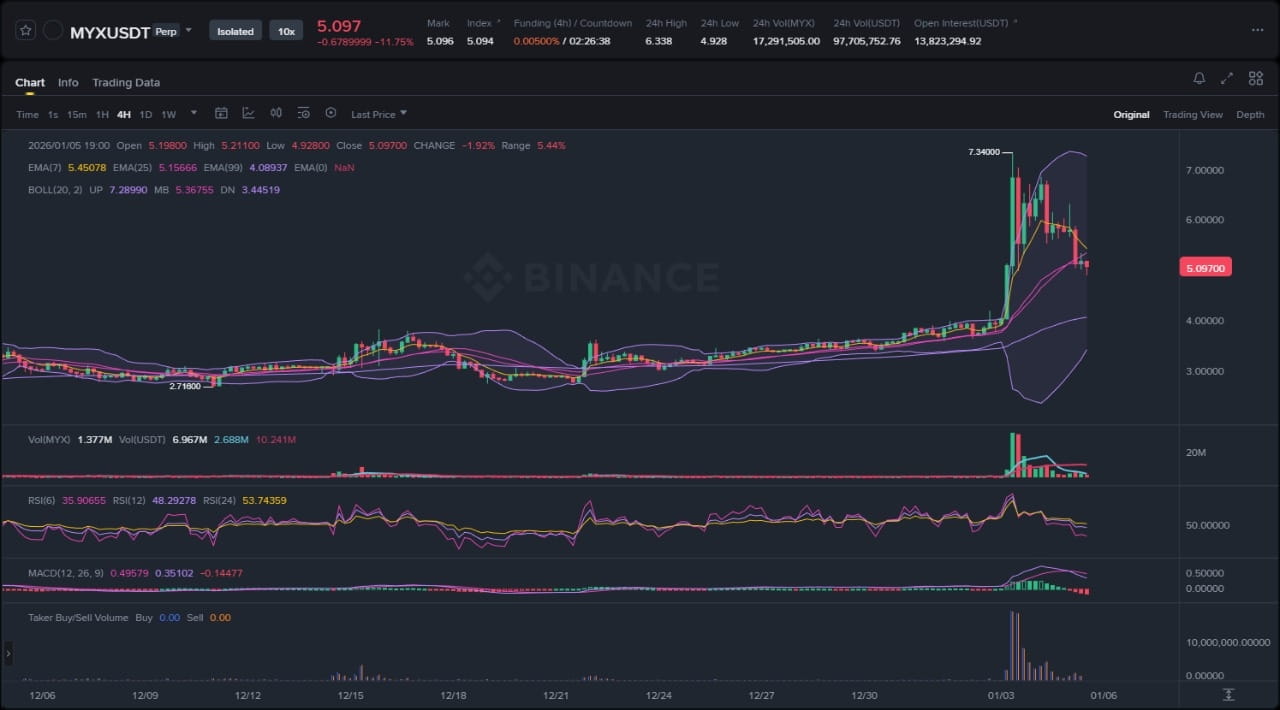1280x710 pixels.
Task: Click the MYXUSDT symbol name
Action: tap(110, 32)
